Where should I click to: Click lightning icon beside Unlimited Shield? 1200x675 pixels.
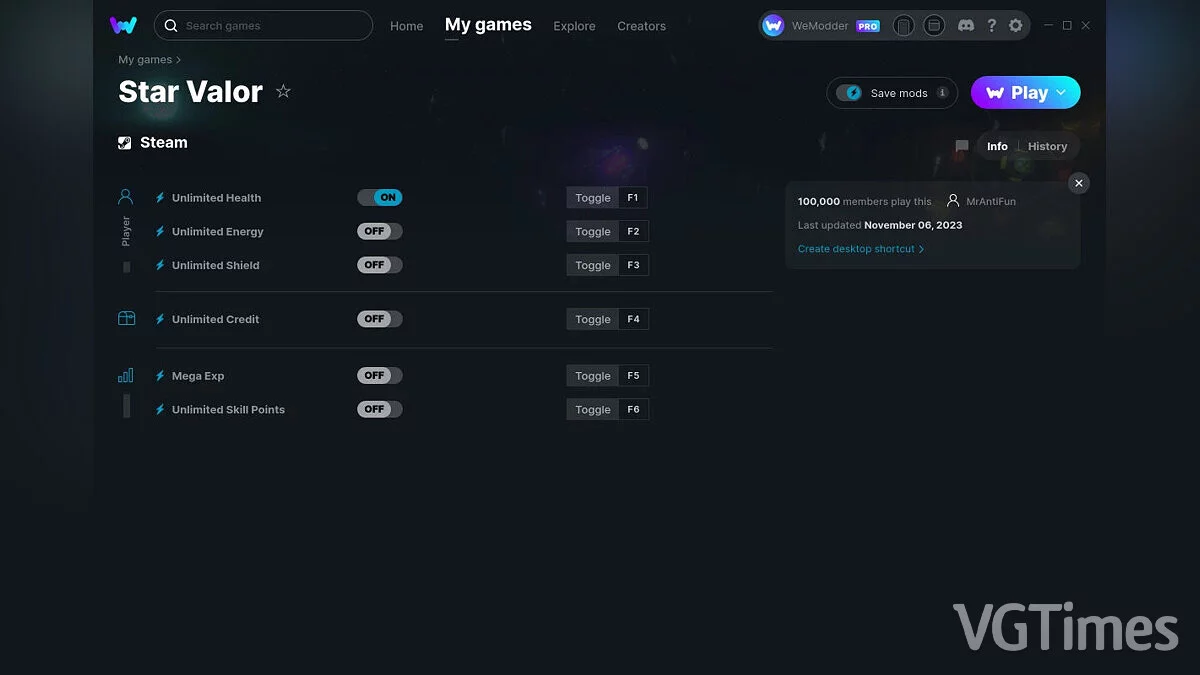pos(160,265)
